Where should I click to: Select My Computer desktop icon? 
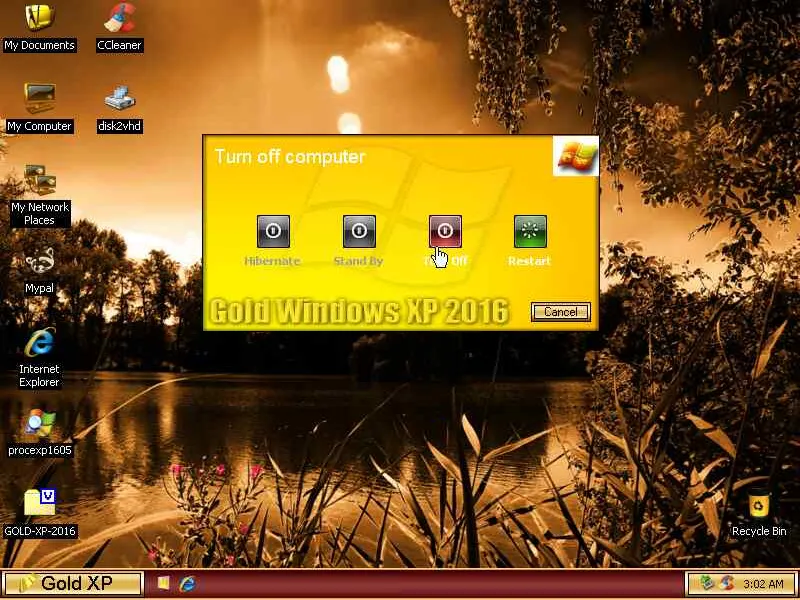pyautogui.click(x=39, y=98)
